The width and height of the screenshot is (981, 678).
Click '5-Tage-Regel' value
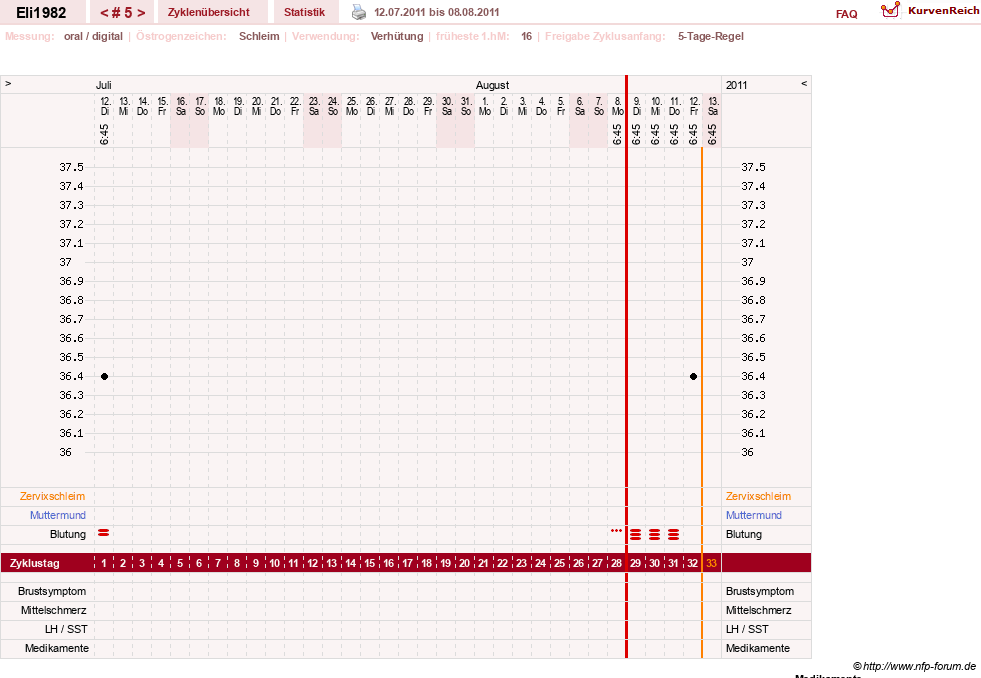[x=711, y=36]
